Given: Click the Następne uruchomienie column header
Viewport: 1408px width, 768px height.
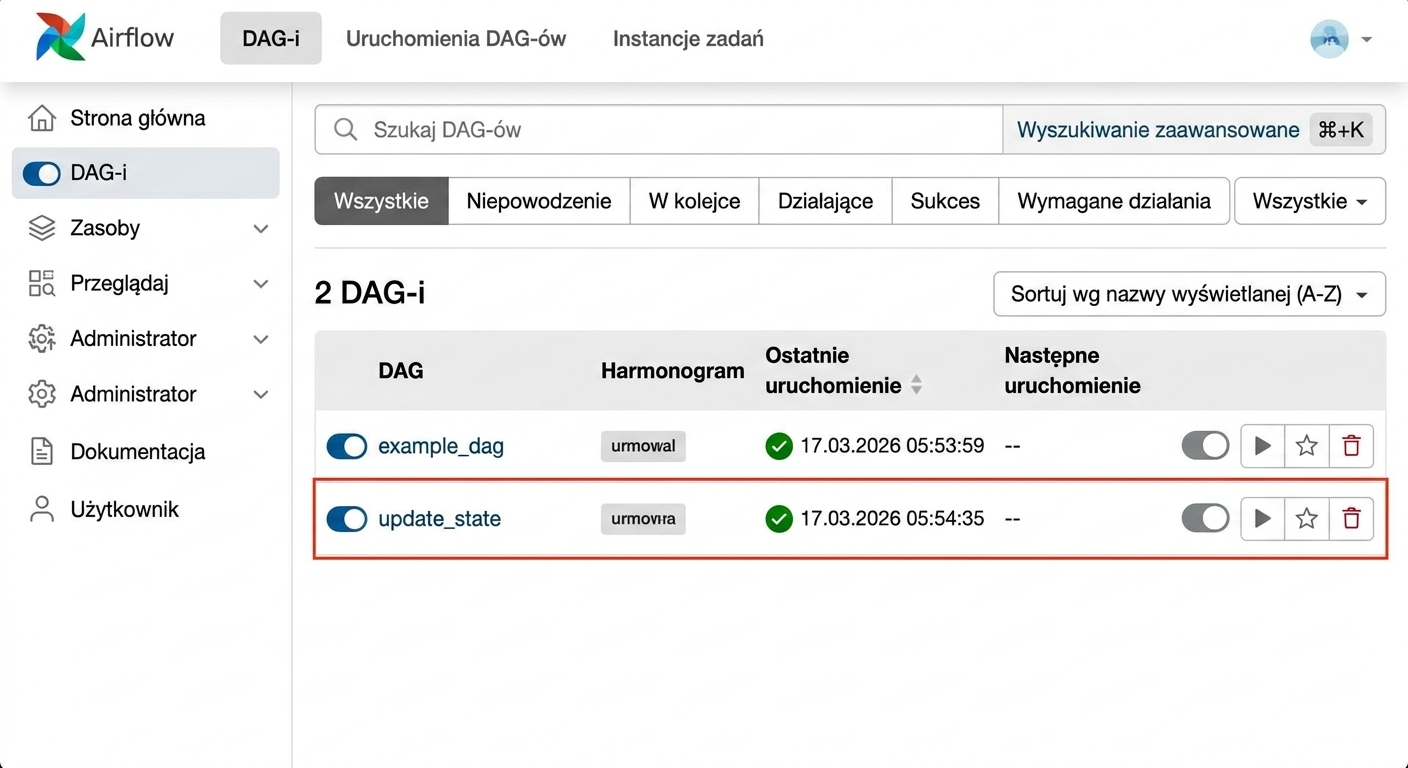Looking at the screenshot, I should point(1072,370).
